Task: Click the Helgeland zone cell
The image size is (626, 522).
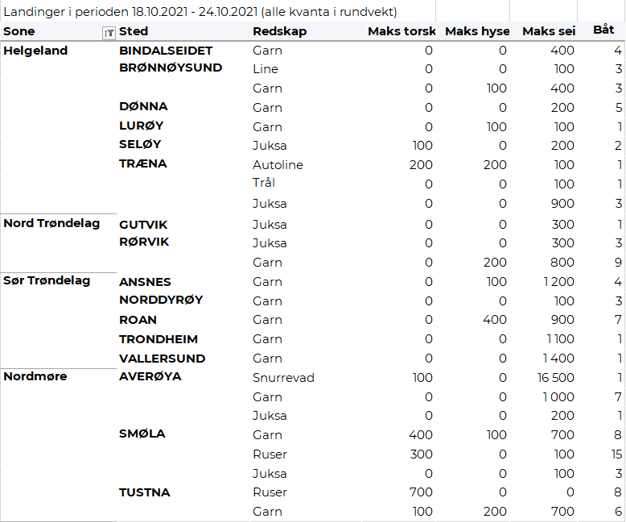Action: point(36,50)
